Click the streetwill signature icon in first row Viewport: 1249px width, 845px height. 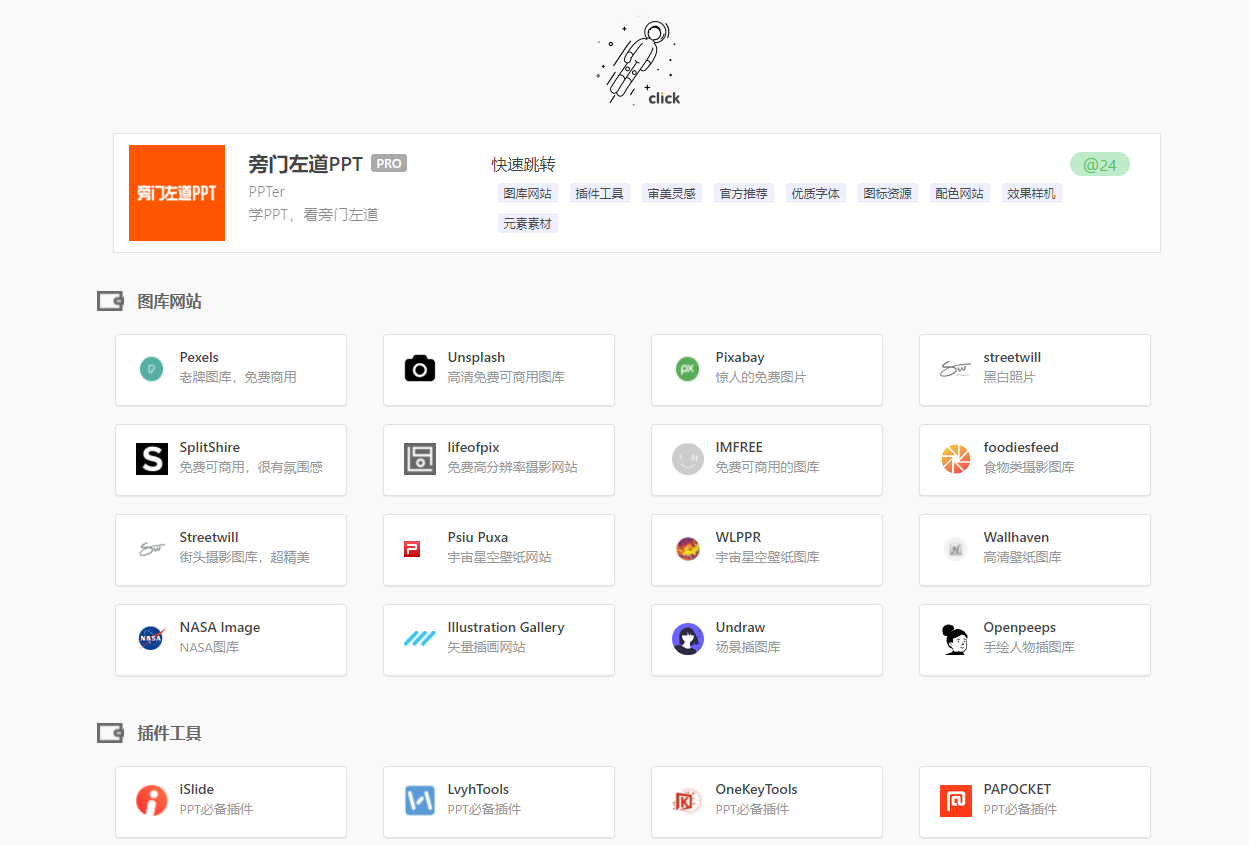click(x=956, y=369)
